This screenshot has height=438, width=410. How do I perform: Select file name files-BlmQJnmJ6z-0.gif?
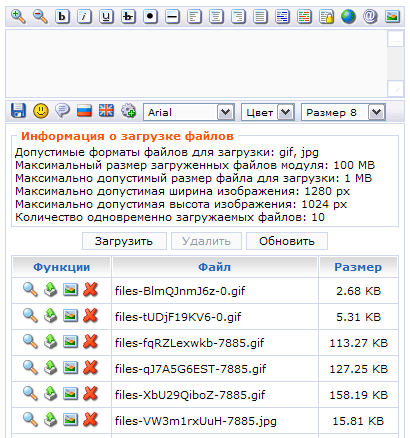[180, 291]
